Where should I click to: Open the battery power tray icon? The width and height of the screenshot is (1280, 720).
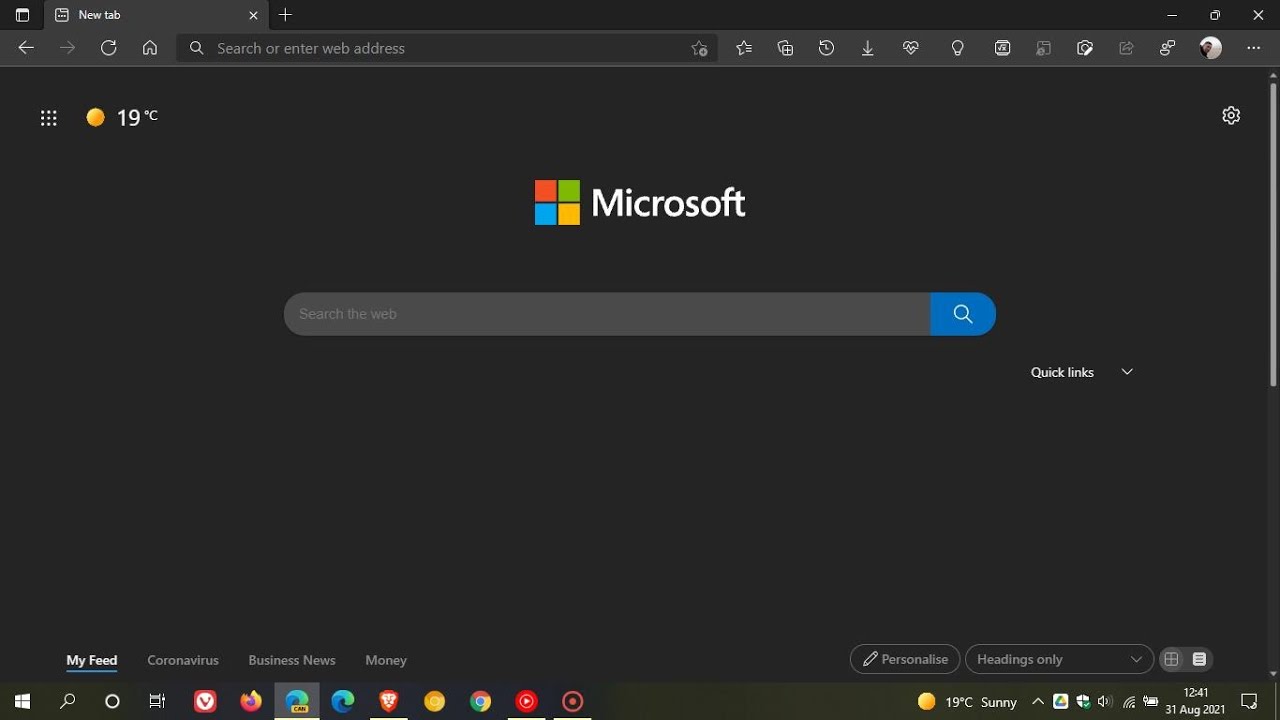point(1151,702)
